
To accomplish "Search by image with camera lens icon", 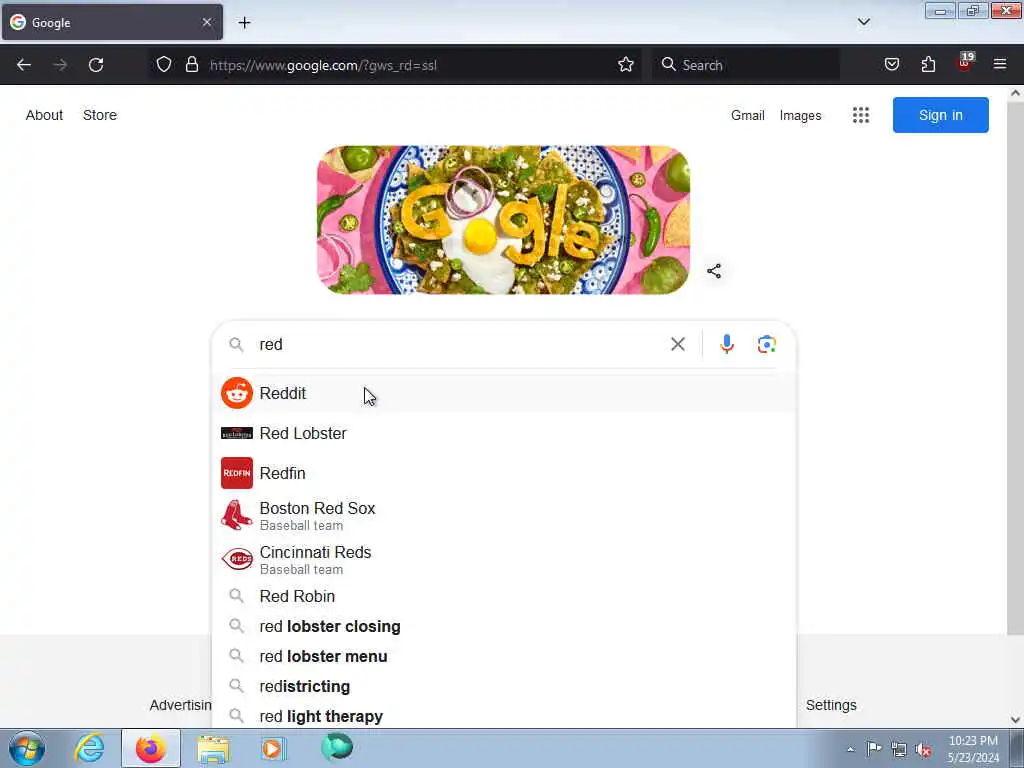I will [x=767, y=344].
